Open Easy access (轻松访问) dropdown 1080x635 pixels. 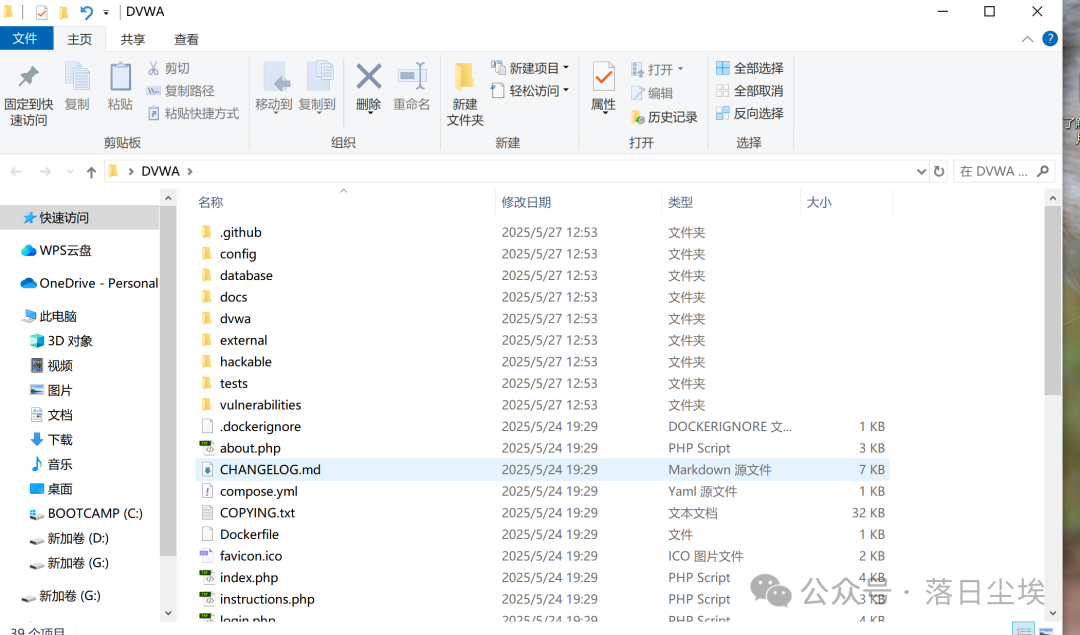(530, 91)
